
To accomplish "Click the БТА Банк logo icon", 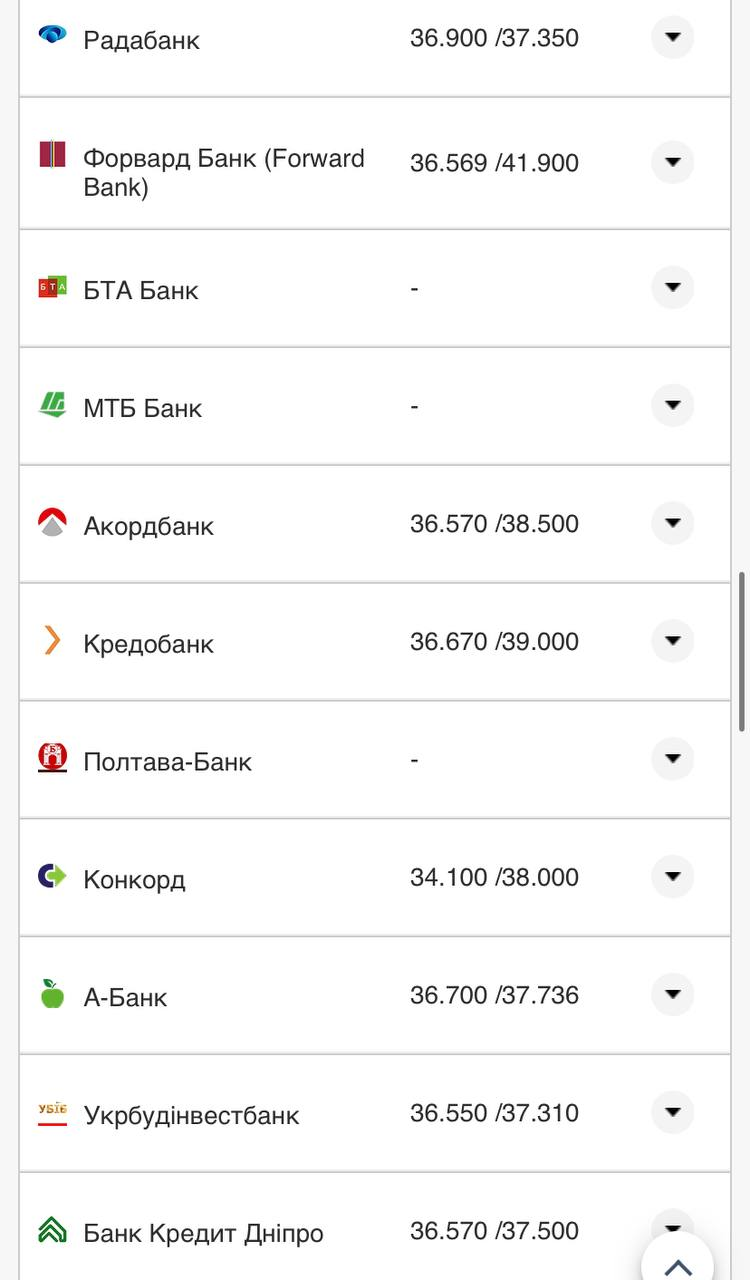I will click(x=52, y=287).
